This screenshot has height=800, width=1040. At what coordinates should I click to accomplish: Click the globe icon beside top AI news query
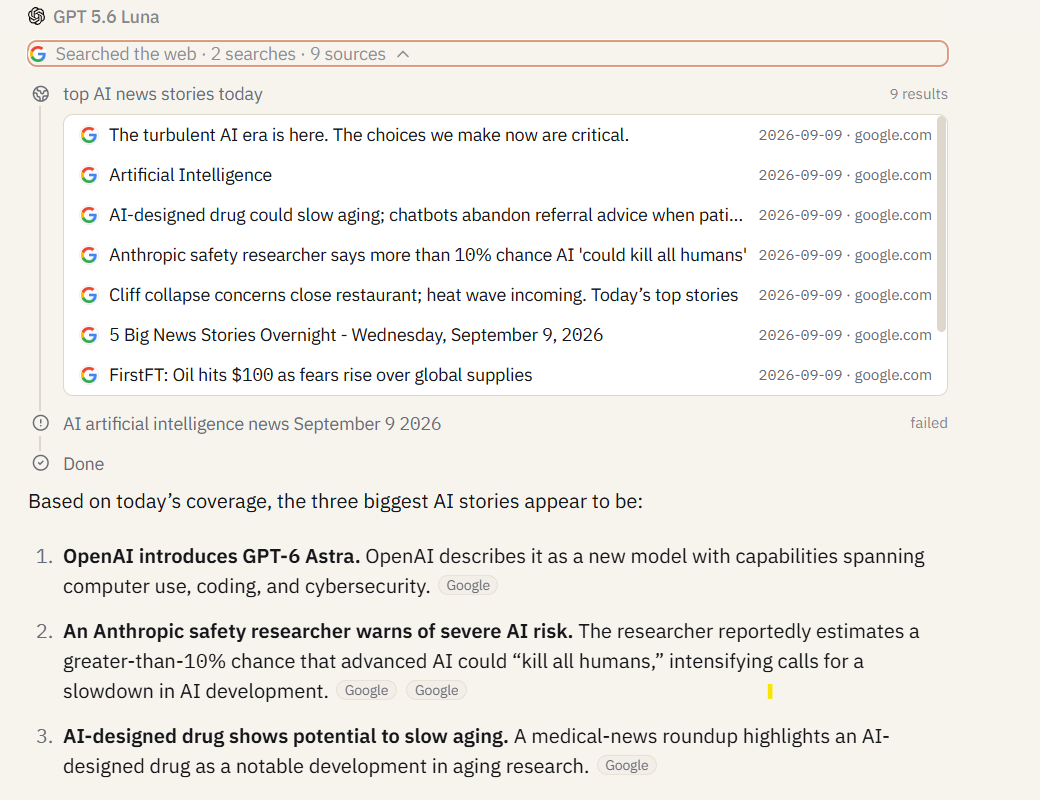[x=40, y=94]
